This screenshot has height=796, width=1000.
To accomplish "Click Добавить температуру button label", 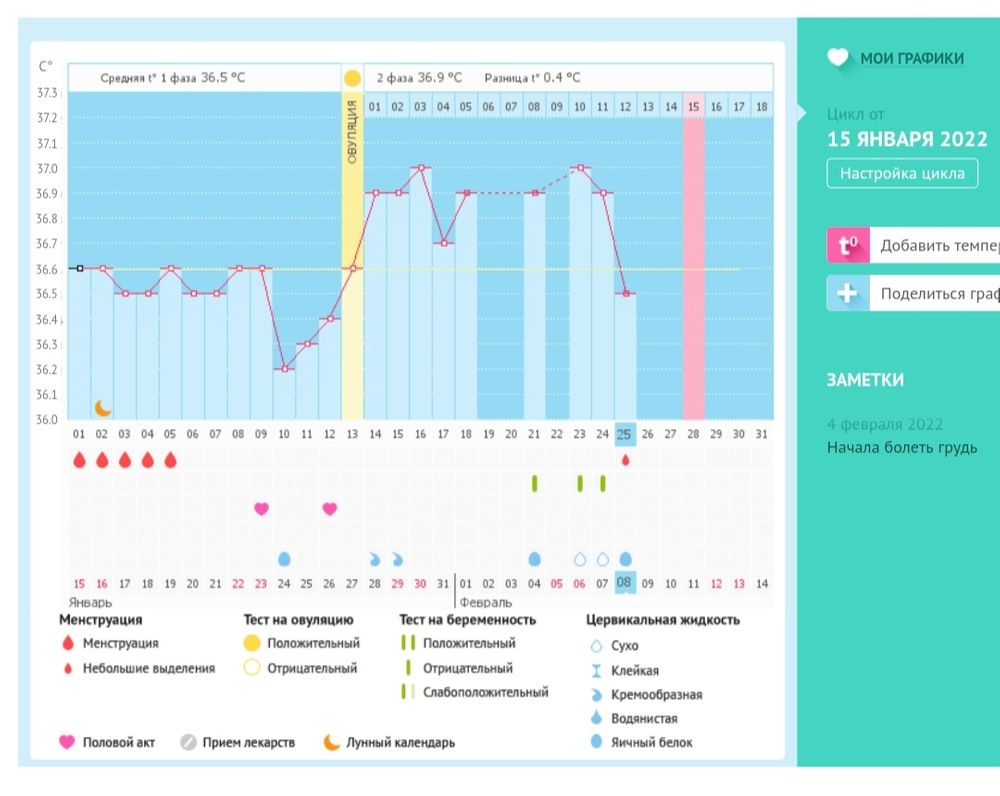I will pos(940,246).
